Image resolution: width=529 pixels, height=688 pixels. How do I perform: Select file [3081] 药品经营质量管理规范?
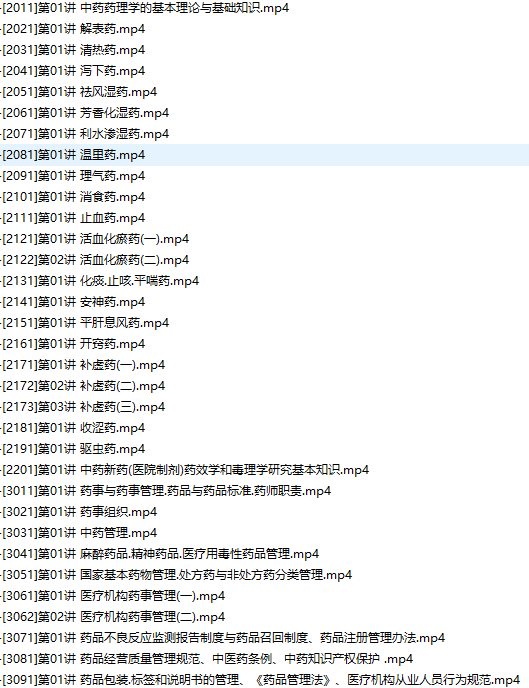tap(207, 659)
